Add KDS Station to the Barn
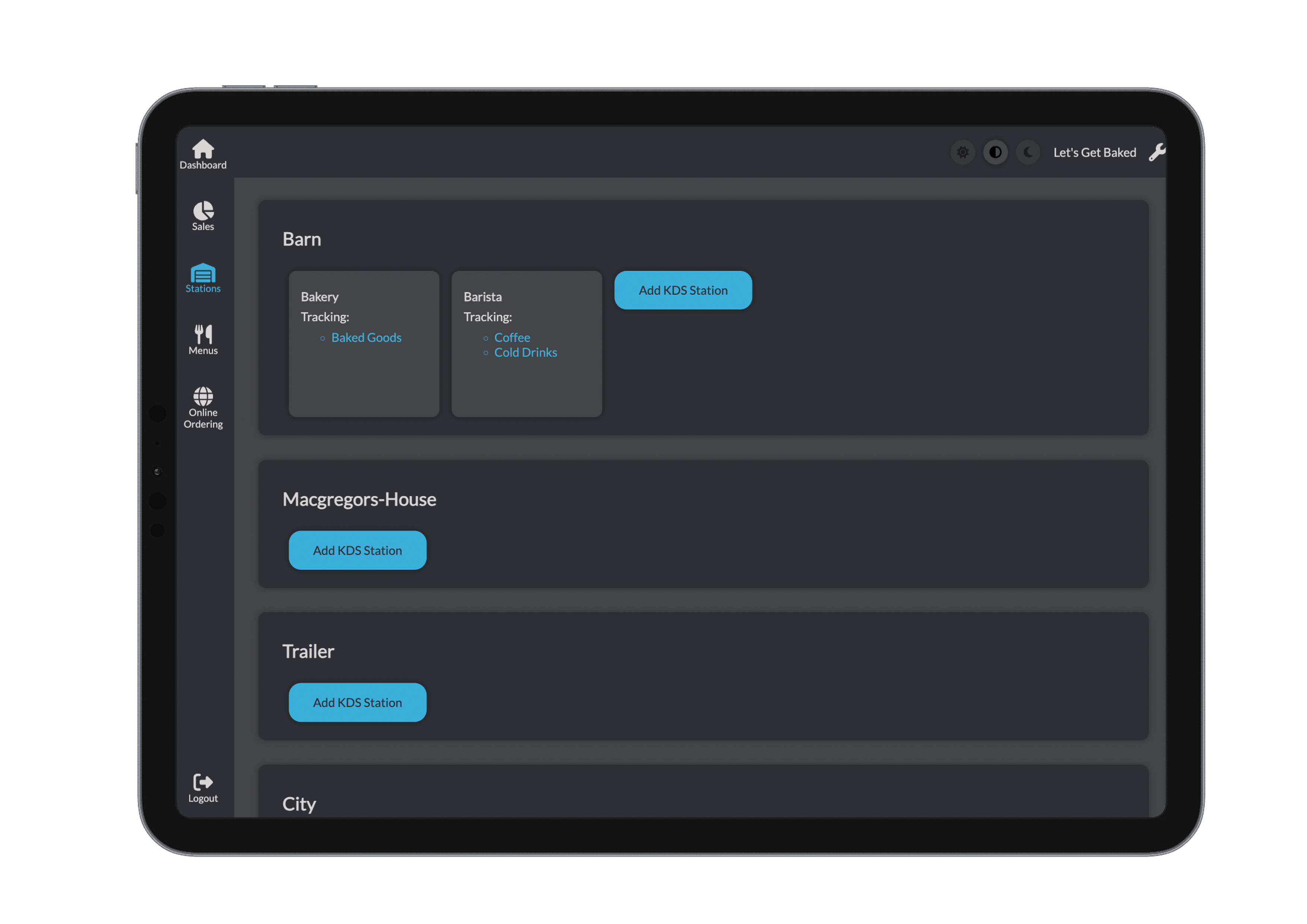 pos(683,290)
